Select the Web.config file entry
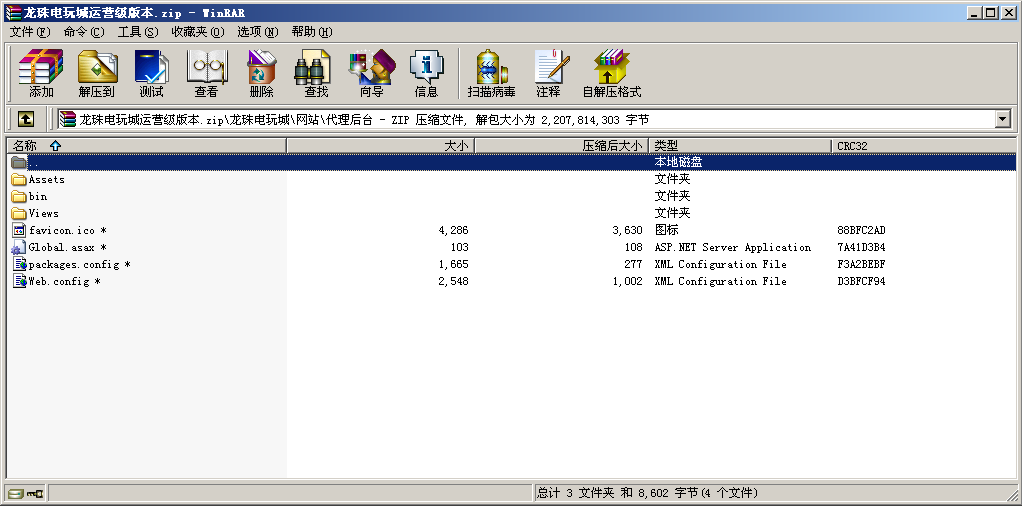The height and width of the screenshot is (506, 1022). [x=58, y=282]
